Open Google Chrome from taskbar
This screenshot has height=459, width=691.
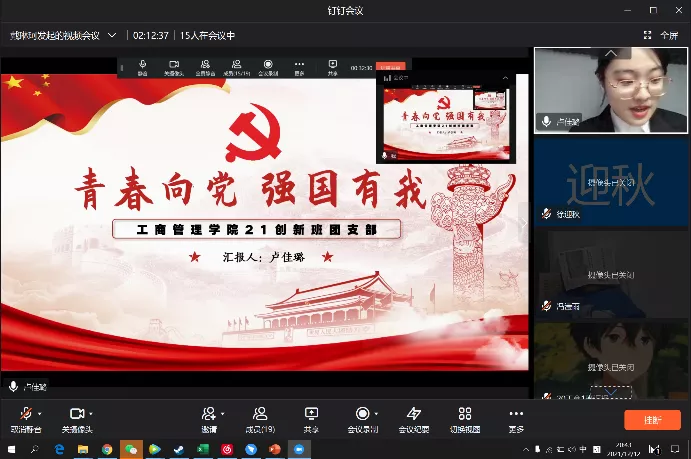[107, 449]
